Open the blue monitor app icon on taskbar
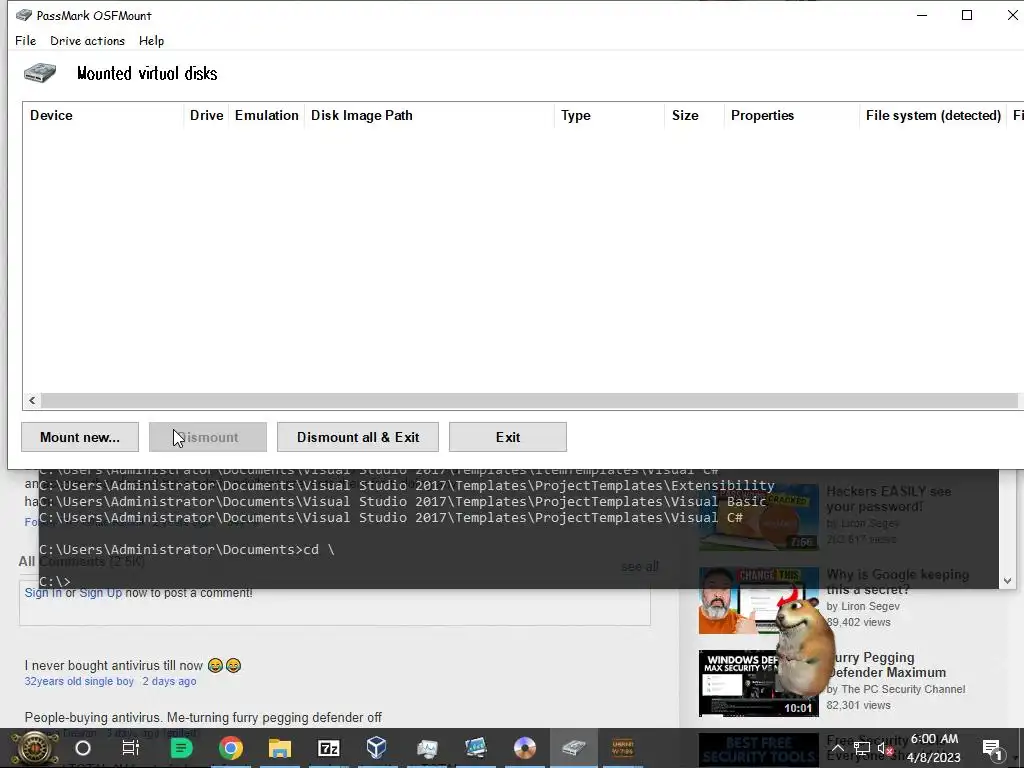 [476, 748]
